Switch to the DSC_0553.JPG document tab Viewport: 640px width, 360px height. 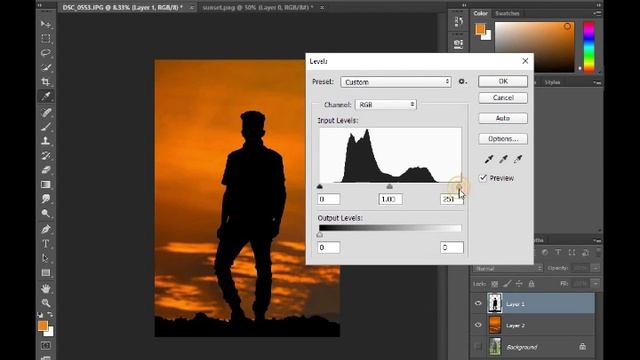[122, 7]
